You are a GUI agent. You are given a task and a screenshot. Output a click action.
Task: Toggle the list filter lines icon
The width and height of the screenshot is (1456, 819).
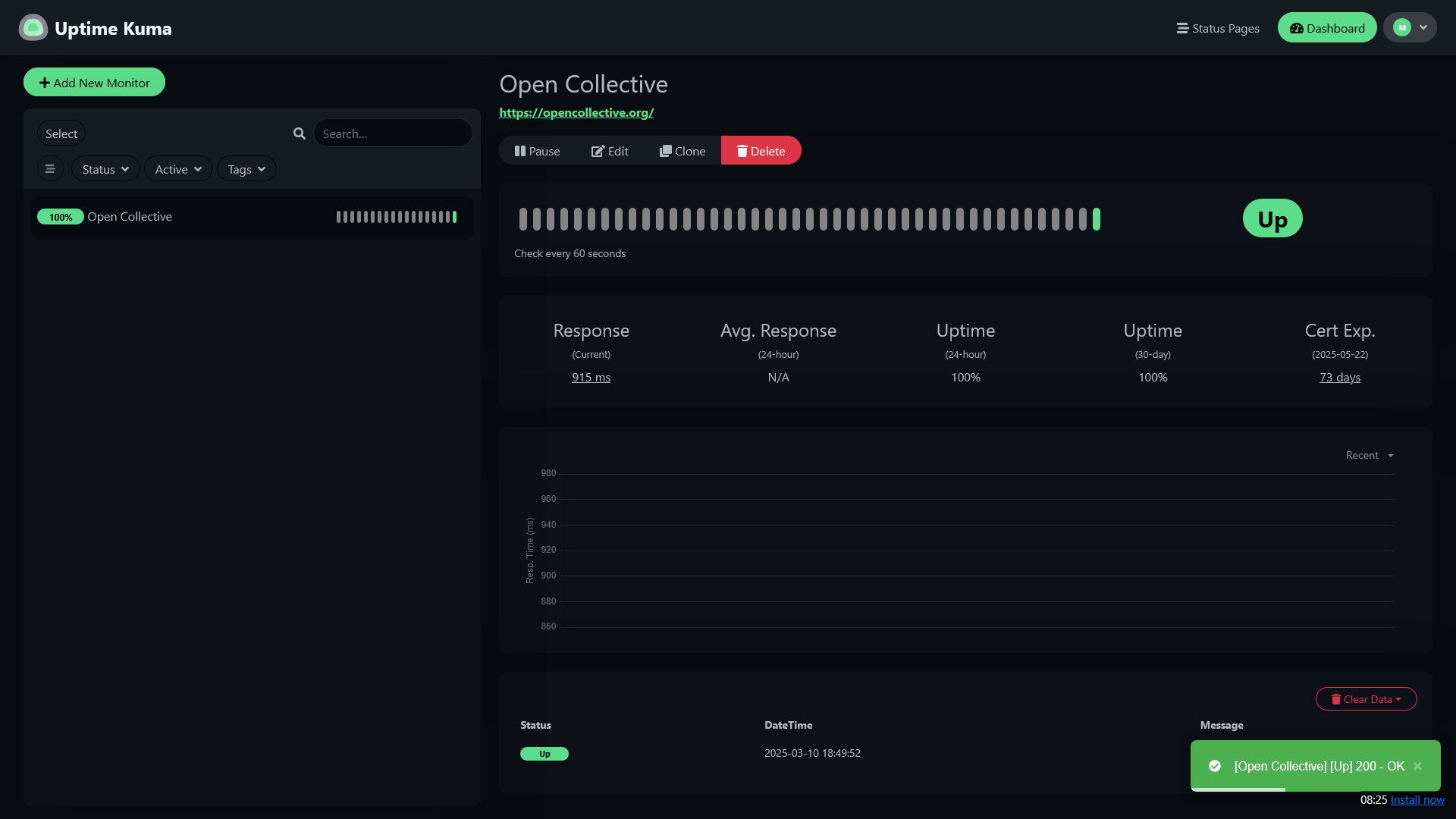click(50, 169)
